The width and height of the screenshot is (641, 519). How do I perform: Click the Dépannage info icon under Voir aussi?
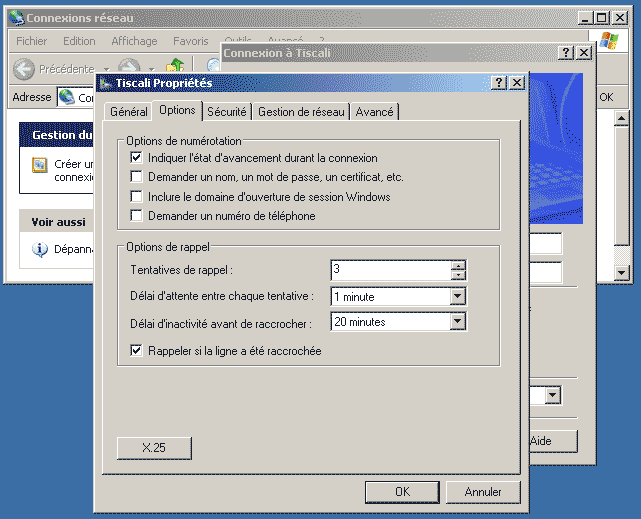pos(40,249)
